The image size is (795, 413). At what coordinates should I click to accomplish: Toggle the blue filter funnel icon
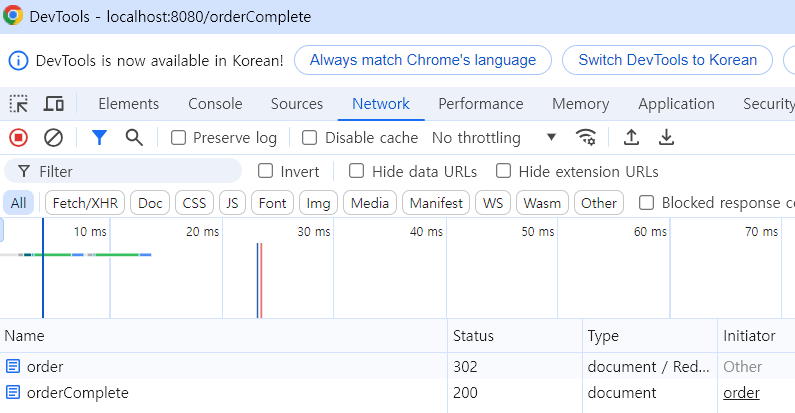(x=99, y=138)
